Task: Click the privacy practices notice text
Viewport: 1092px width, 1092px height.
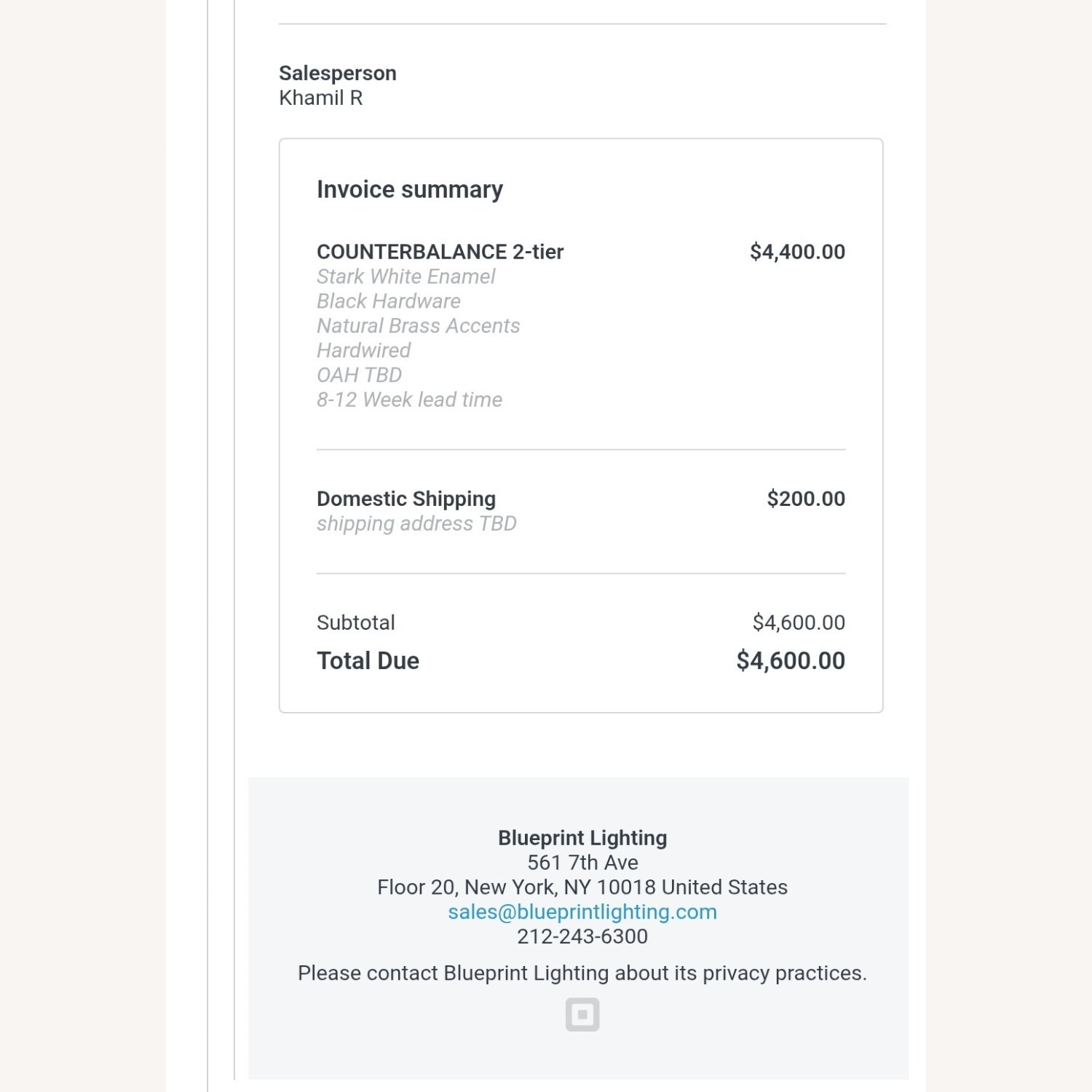Action: coord(582,973)
